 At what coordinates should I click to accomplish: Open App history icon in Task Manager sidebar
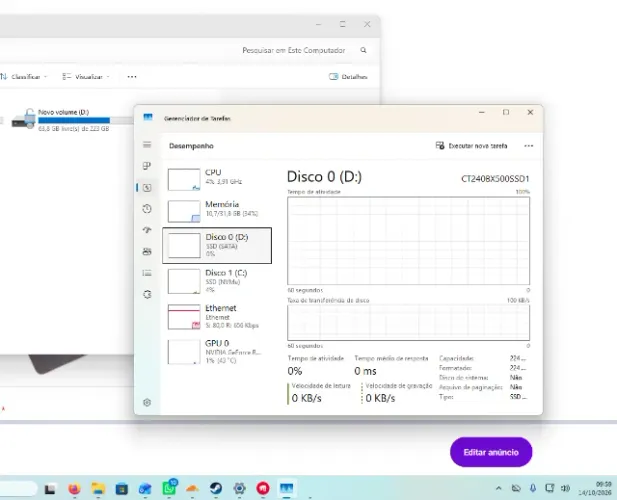pyautogui.click(x=147, y=209)
